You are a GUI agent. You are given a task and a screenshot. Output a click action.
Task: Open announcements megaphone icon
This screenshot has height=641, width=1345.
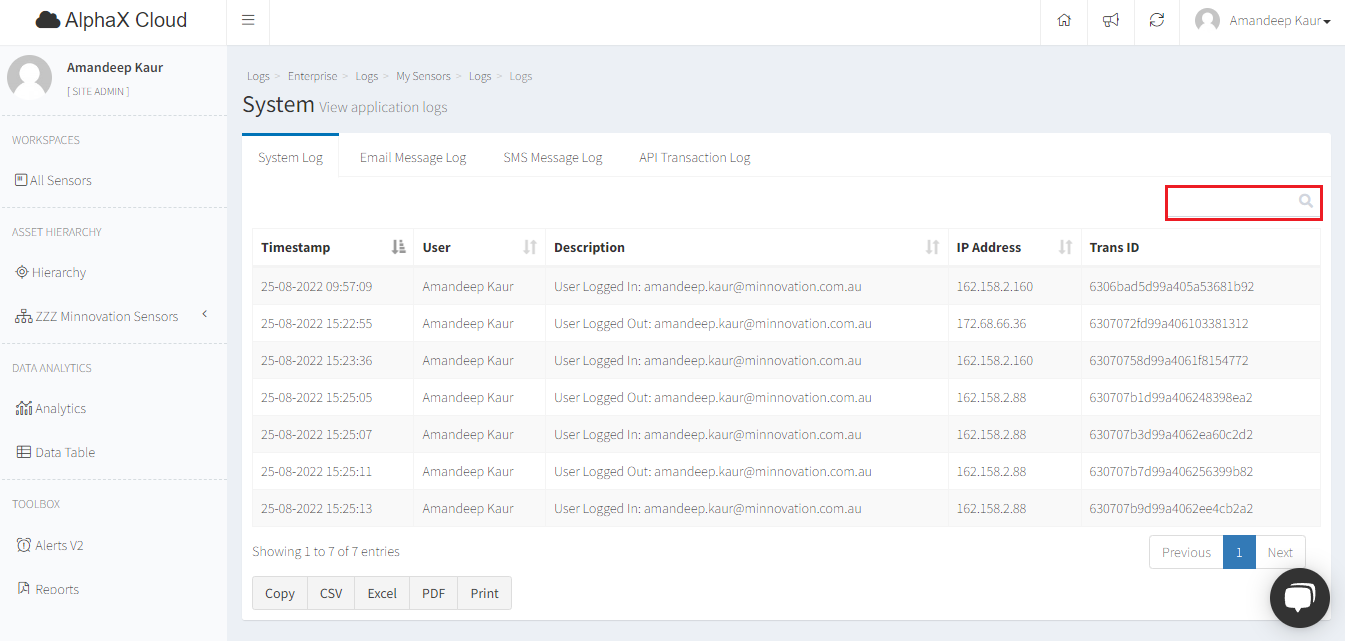pyautogui.click(x=1110, y=21)
